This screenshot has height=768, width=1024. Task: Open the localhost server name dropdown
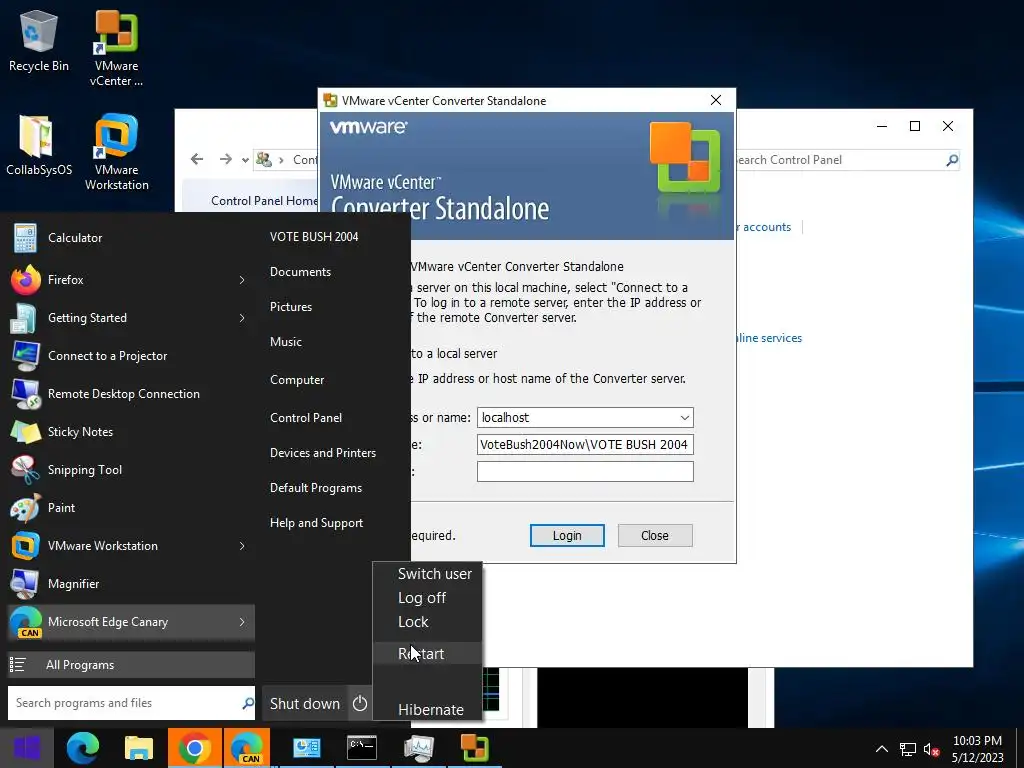coord(684,417)
